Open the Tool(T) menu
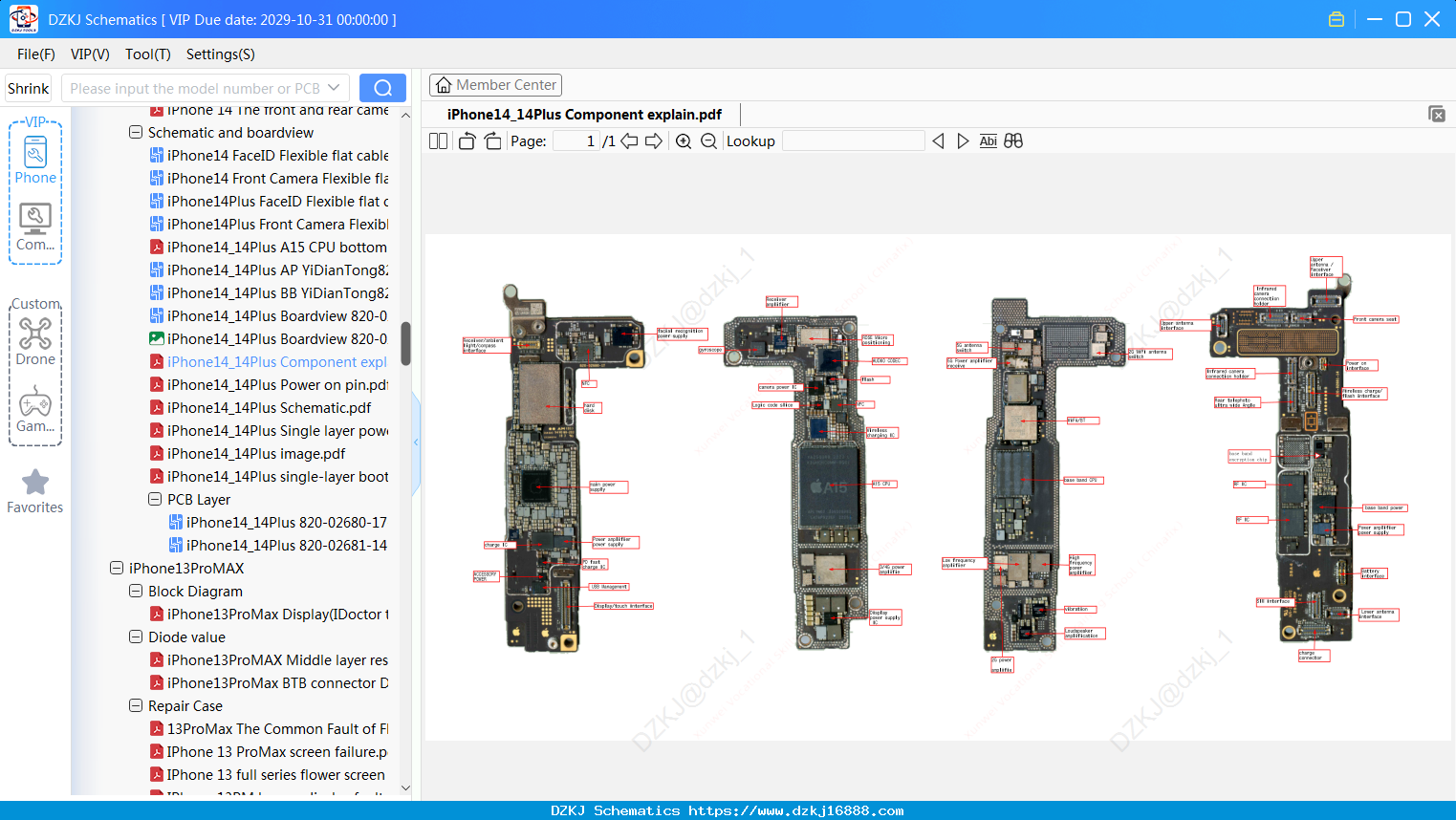This screenshot has width=1456, height=820. click(x=148, y=54)
